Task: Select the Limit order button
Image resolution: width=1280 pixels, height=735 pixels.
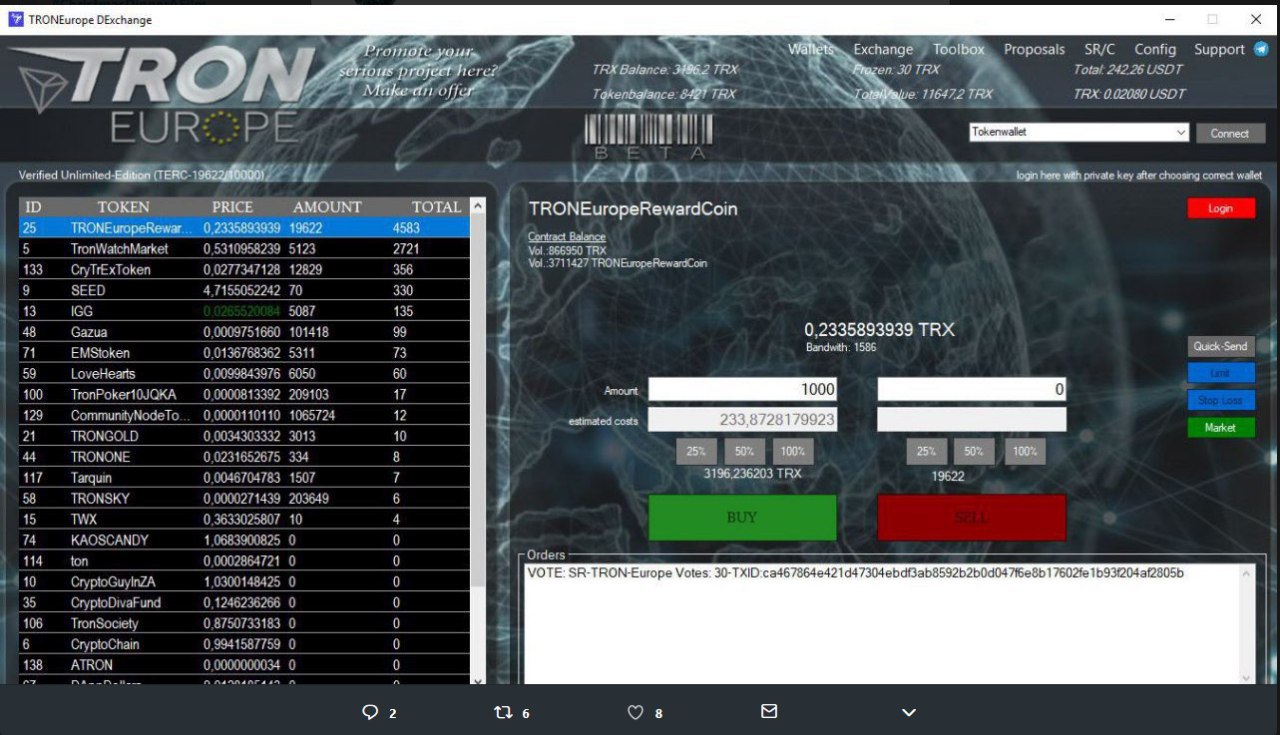Action: click(x=1221, y=373)
